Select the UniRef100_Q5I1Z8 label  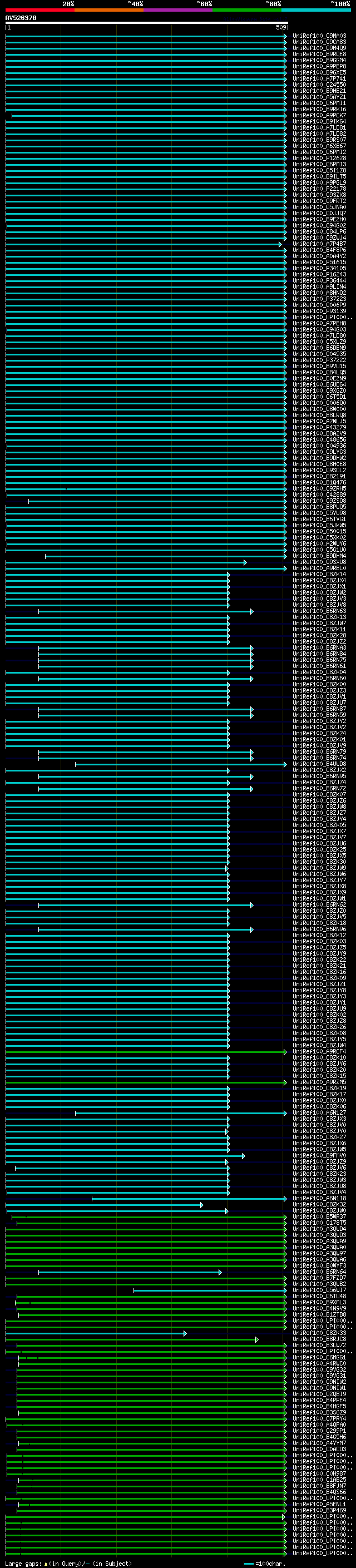click(x=319, y=170)
